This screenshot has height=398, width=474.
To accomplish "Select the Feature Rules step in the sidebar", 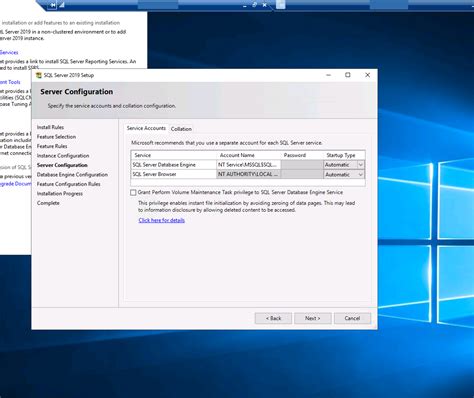I will (52, 146).
